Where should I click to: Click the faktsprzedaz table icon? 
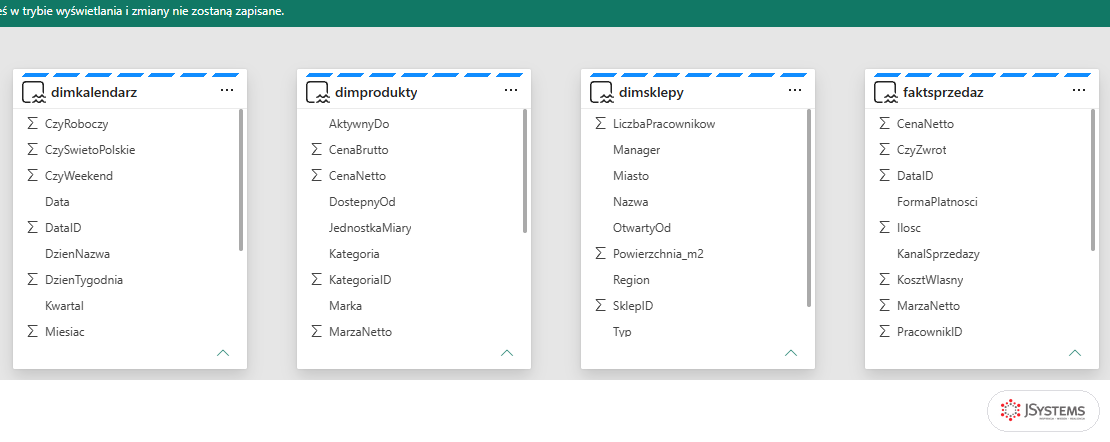click(886, 93)
